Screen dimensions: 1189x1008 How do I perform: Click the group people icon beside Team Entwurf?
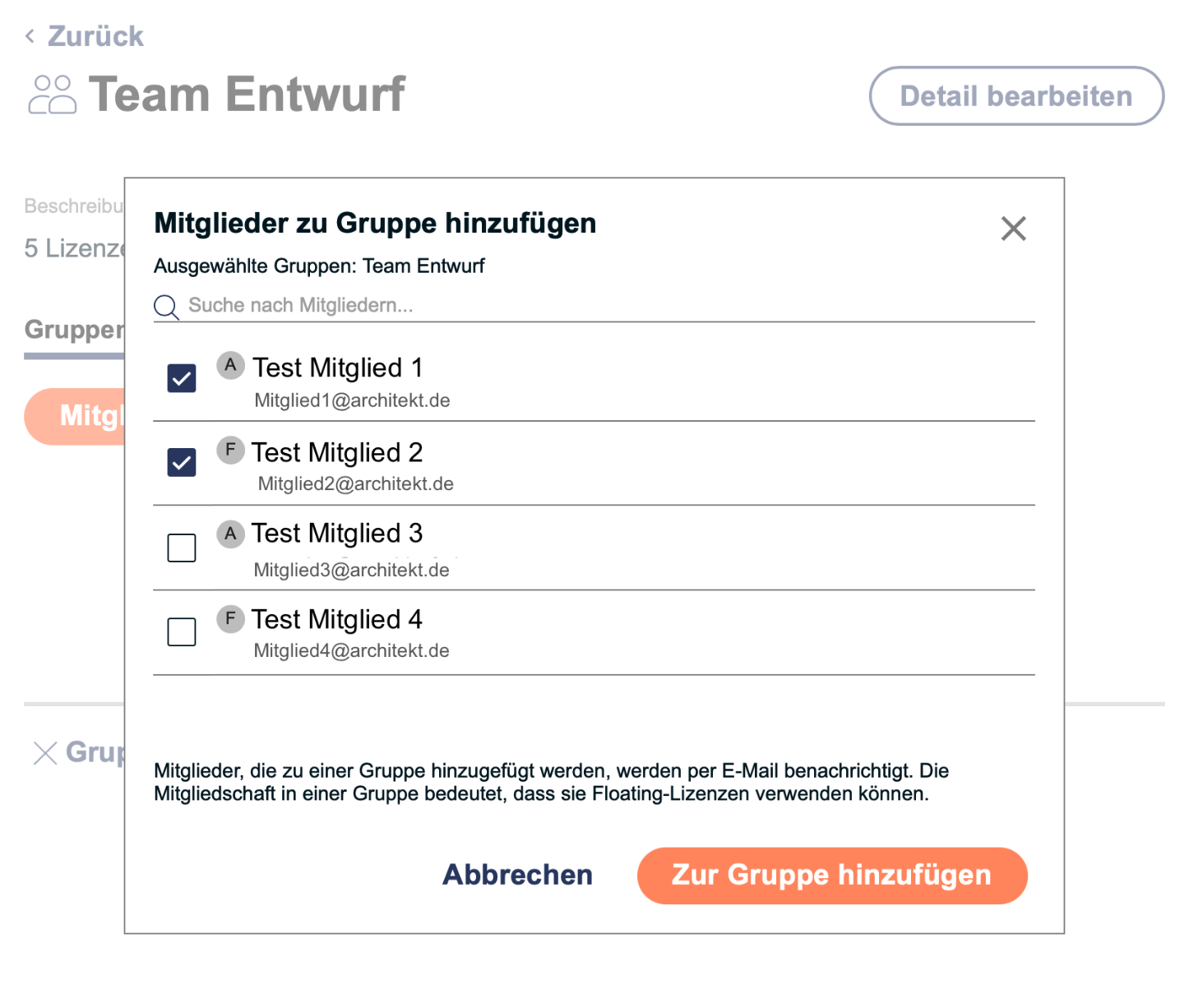point(52,95)
